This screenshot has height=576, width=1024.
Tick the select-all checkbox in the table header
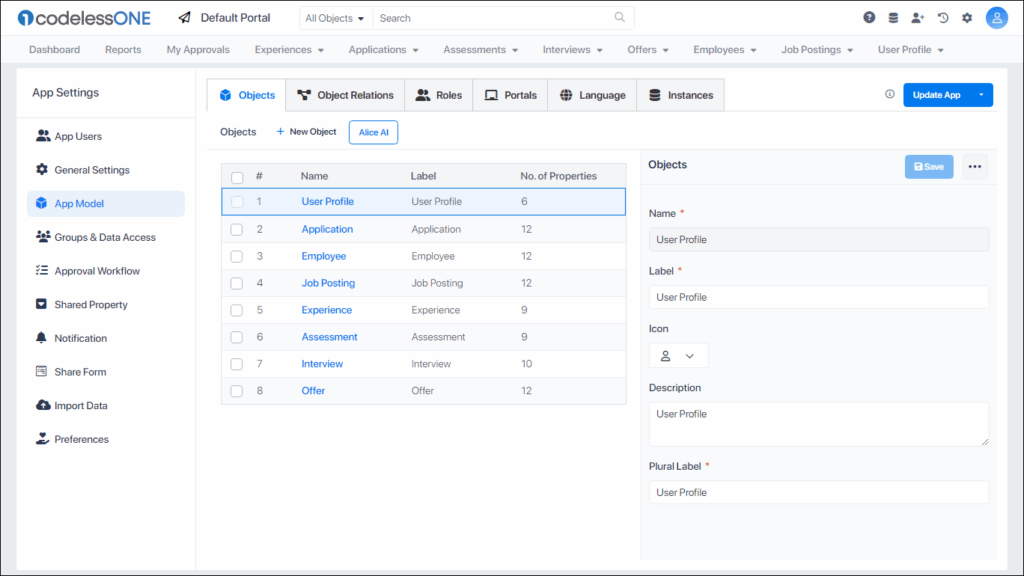[236, 175]
